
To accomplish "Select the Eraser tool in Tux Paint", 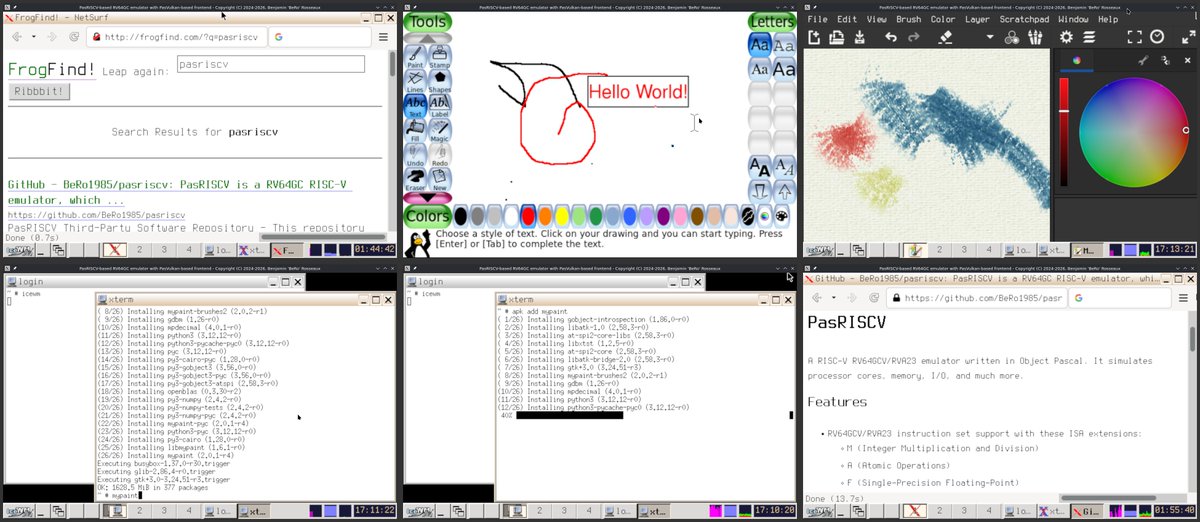I will tap(415, 180).
